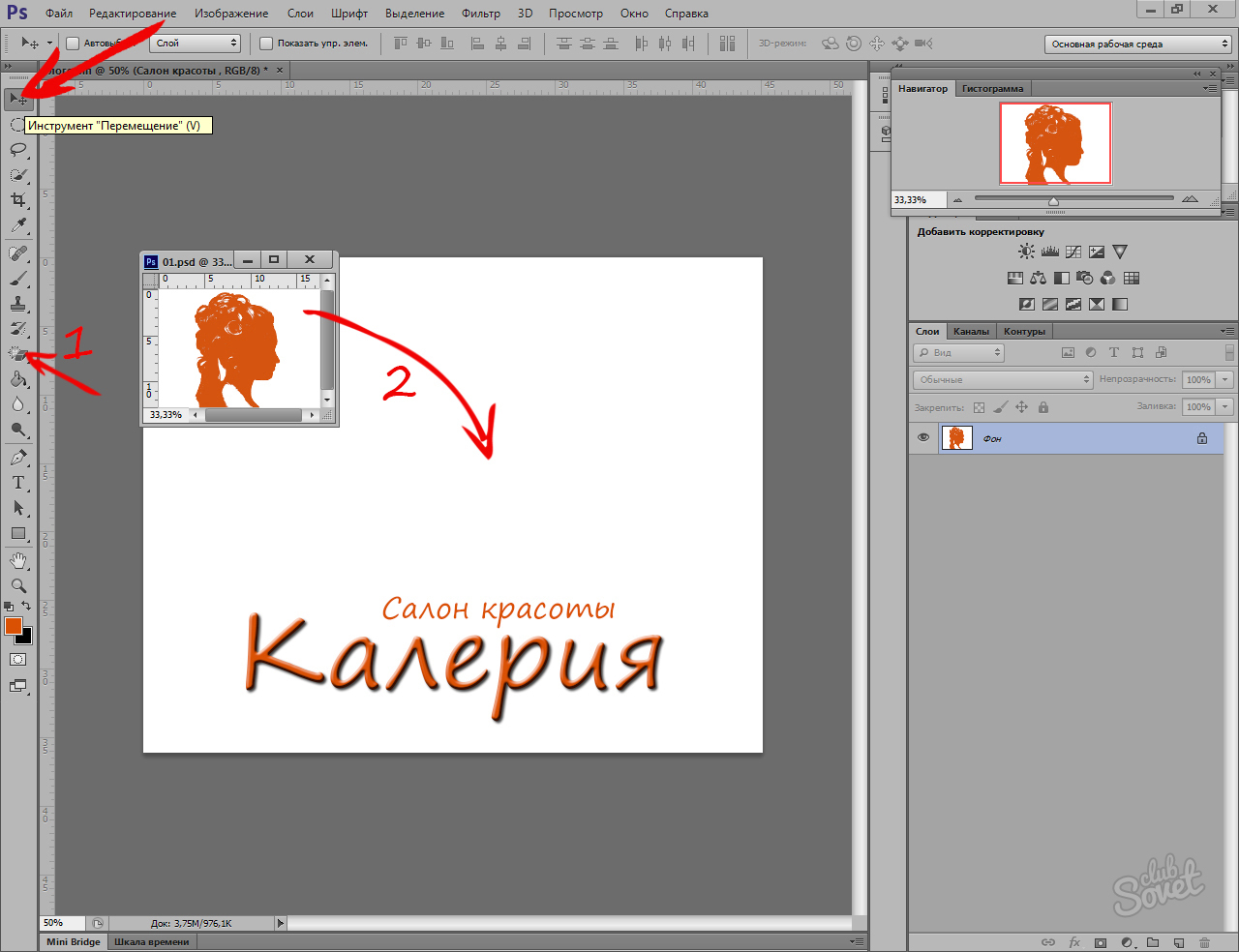Select the Move tool
Screen dimensions: 1239x952
17,99
